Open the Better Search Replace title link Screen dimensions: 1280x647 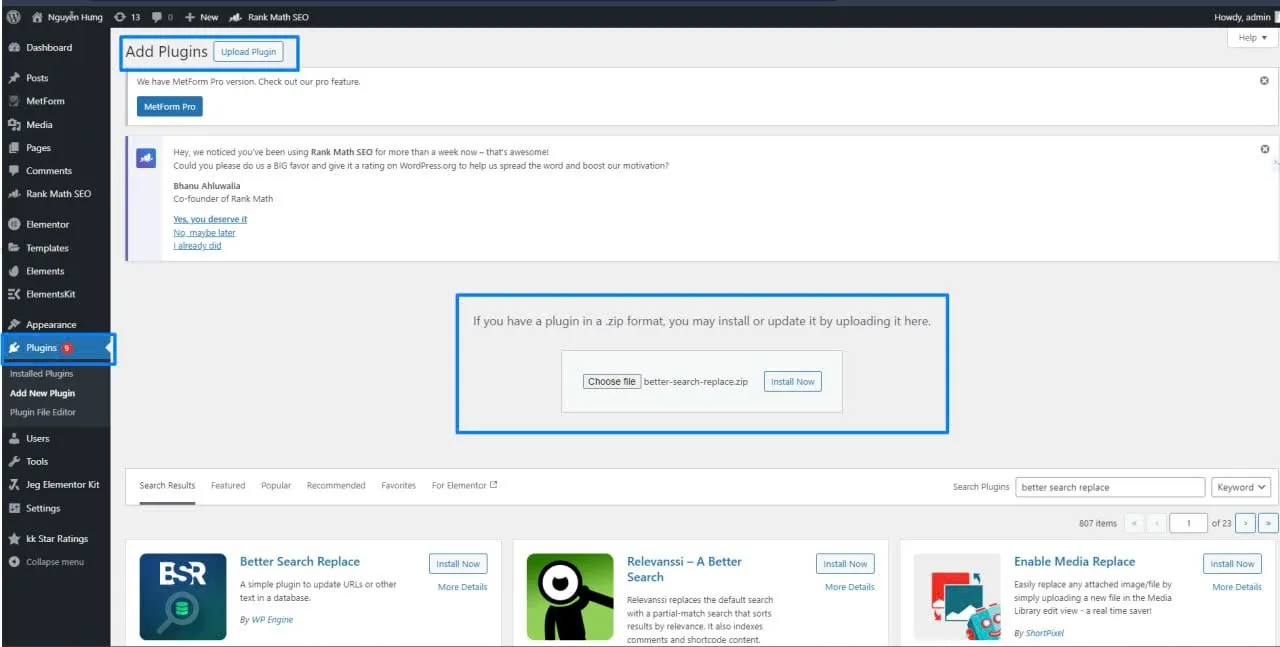click(x=300, y=562)
